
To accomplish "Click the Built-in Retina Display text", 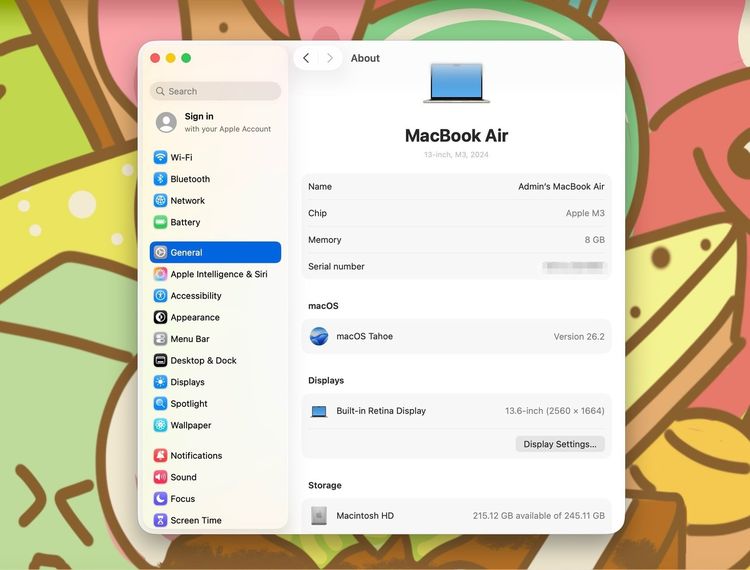I will (381, 411).
